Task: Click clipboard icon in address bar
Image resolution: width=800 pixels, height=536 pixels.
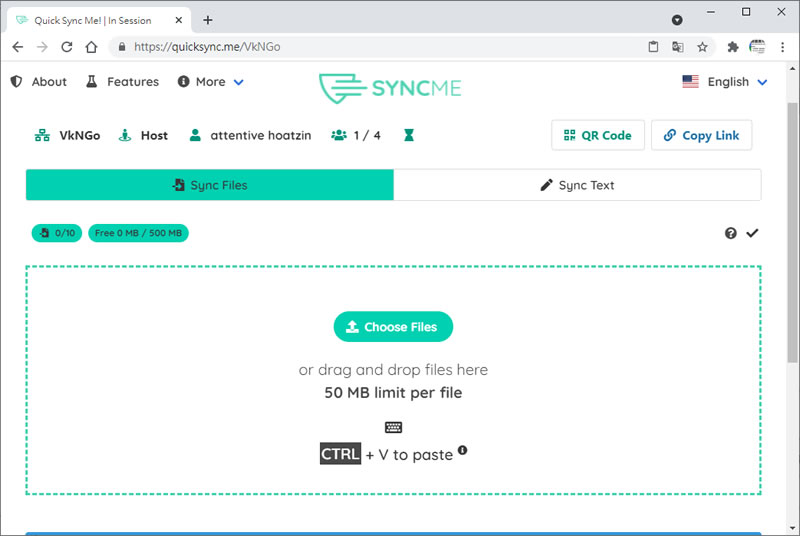Action: [653, 47]
